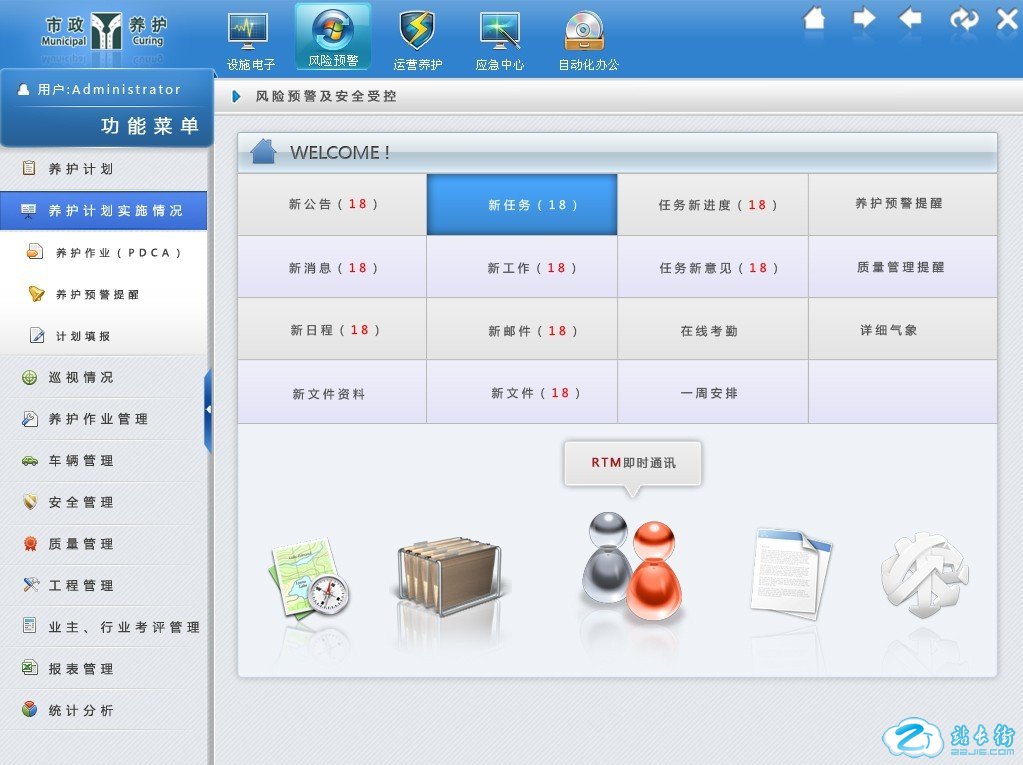Click the refresh arrows icon at top right

coord(964,18)
